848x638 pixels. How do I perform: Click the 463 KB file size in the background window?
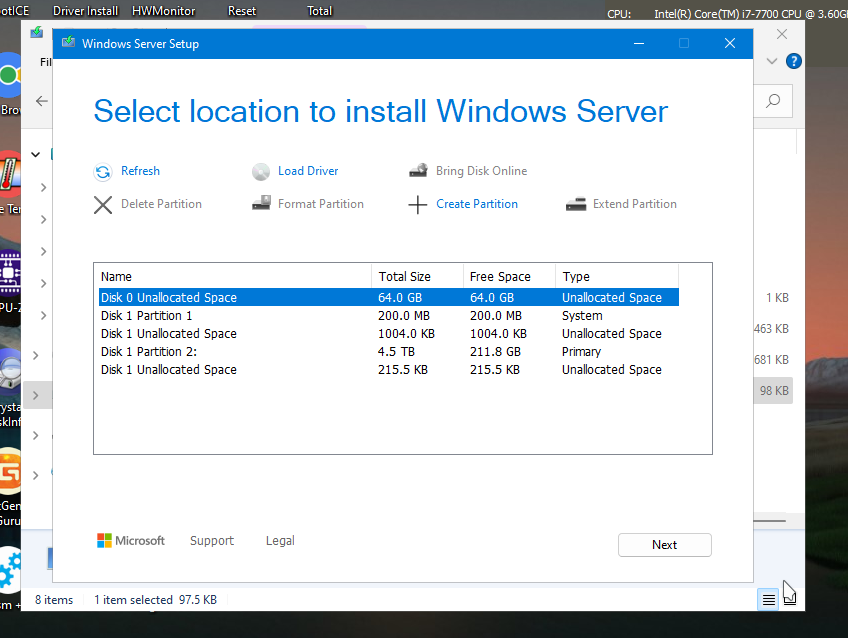click(772, 329)
